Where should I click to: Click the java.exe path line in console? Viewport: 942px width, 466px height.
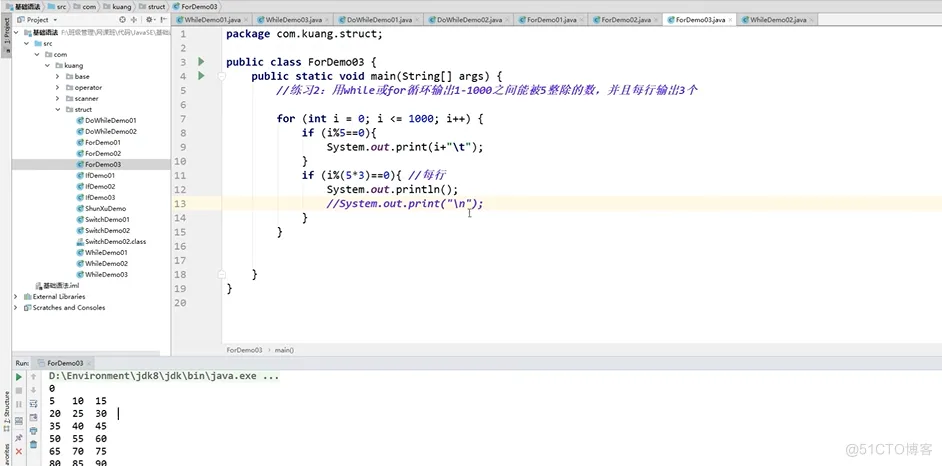pyautogui.click(x=163, y=377)
